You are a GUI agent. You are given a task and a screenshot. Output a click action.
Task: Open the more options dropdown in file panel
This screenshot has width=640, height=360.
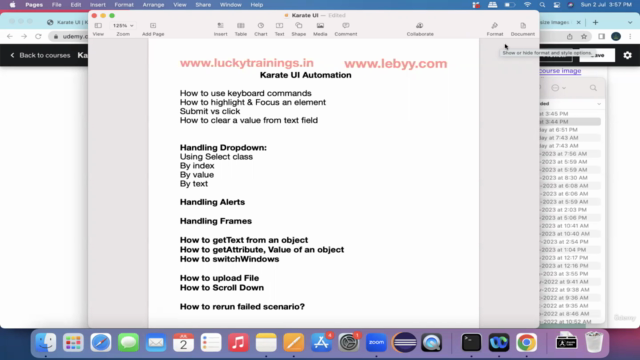[x=558, y=88]
